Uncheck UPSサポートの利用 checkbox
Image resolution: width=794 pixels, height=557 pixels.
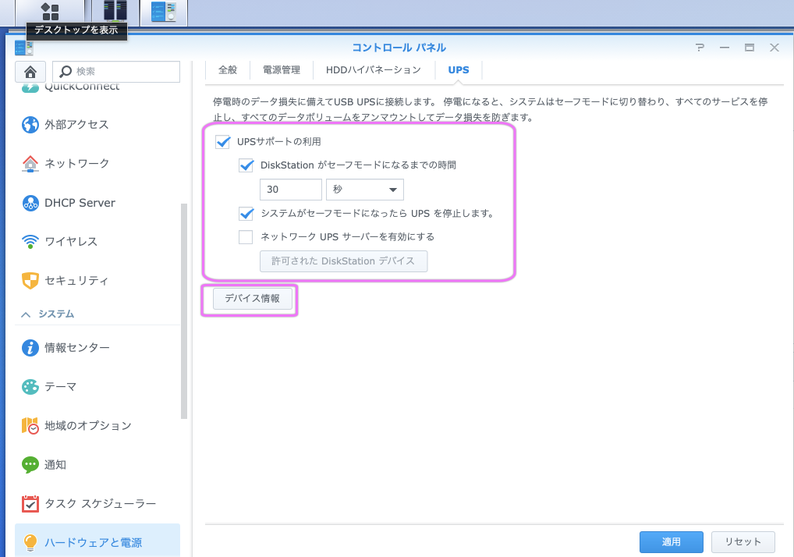pyautogui.click(x=223, y=142)
